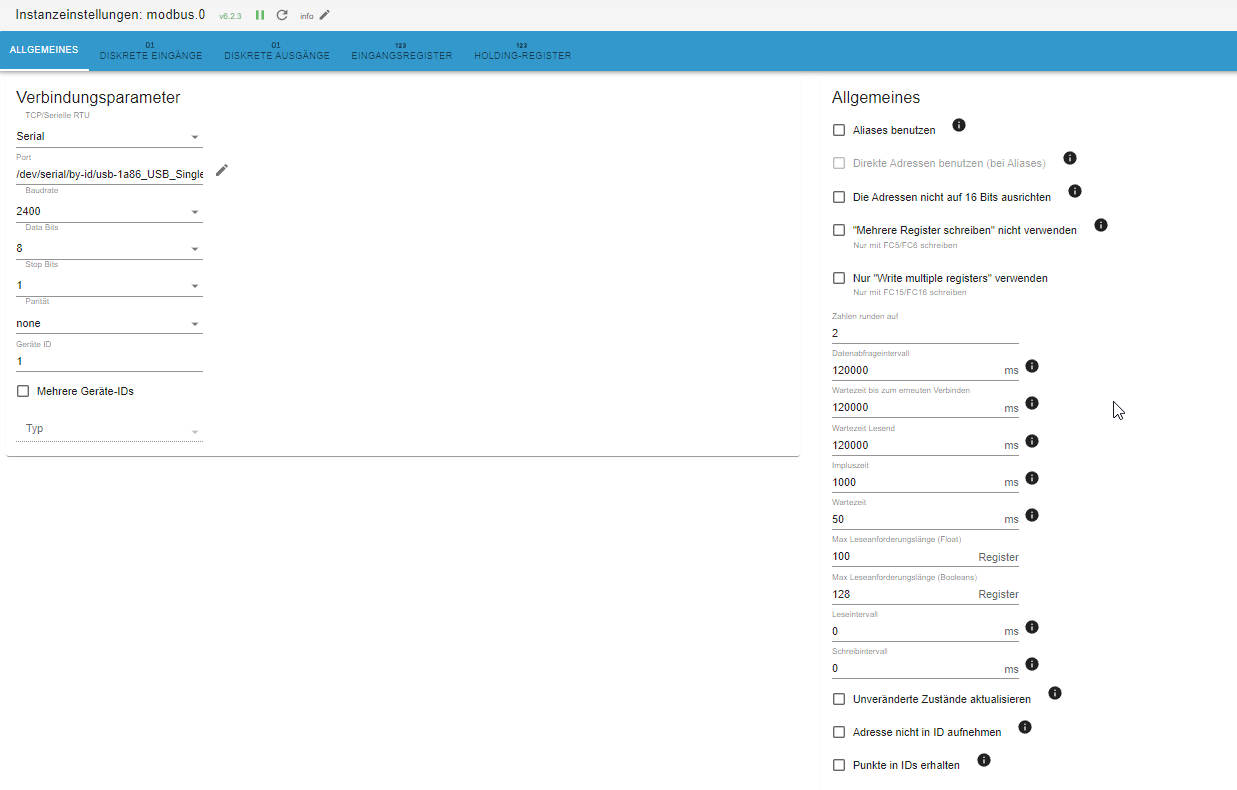Show info for Unveränderte Zustände aktualisieren
This screenshot has height=790, width=1237.
click(1054, 693)
